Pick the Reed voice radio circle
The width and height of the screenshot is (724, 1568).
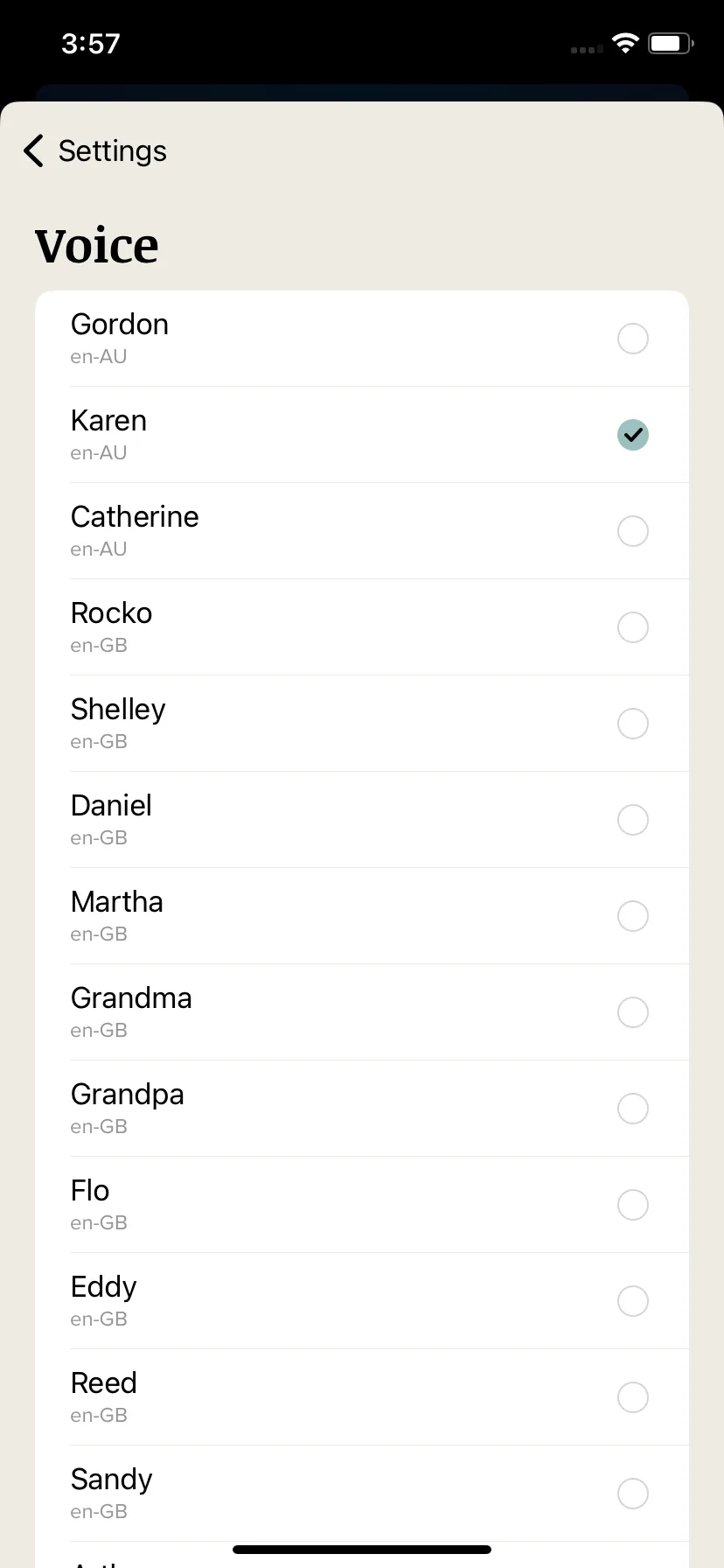pyautogui.click(x=633, y=1397)
